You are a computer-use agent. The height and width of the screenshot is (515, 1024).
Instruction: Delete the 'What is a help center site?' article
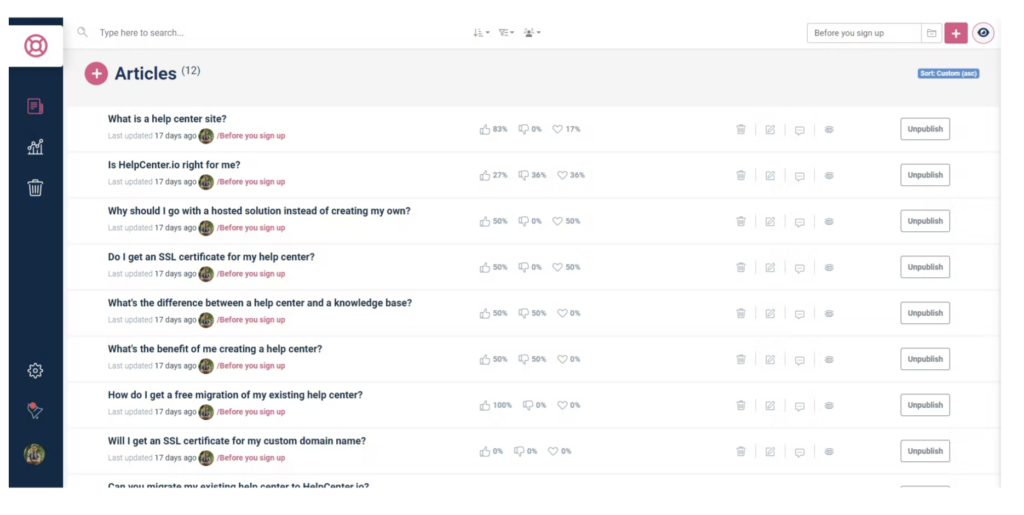(741, 129)
